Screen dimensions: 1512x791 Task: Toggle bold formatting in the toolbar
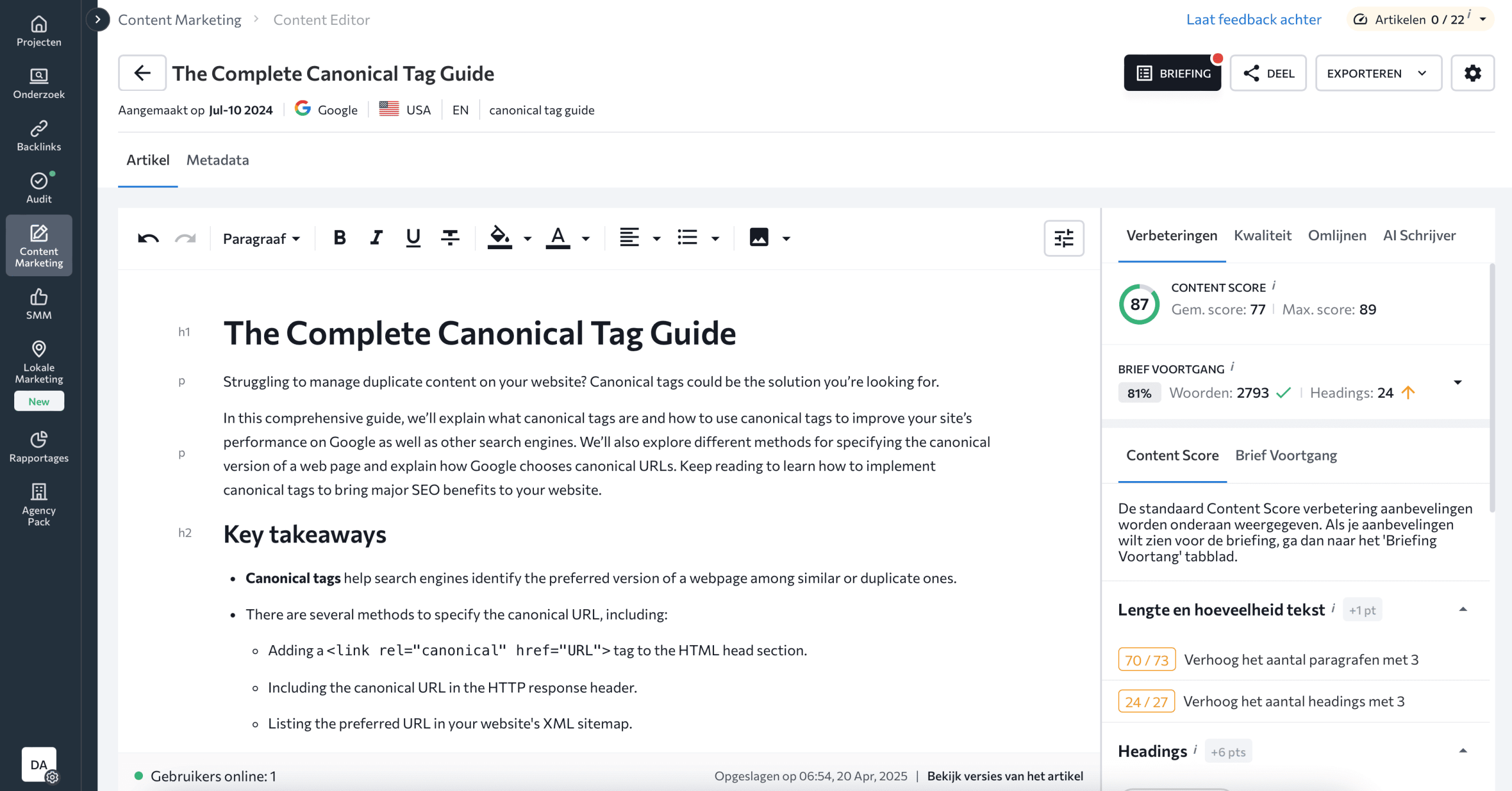pos(340,238)
